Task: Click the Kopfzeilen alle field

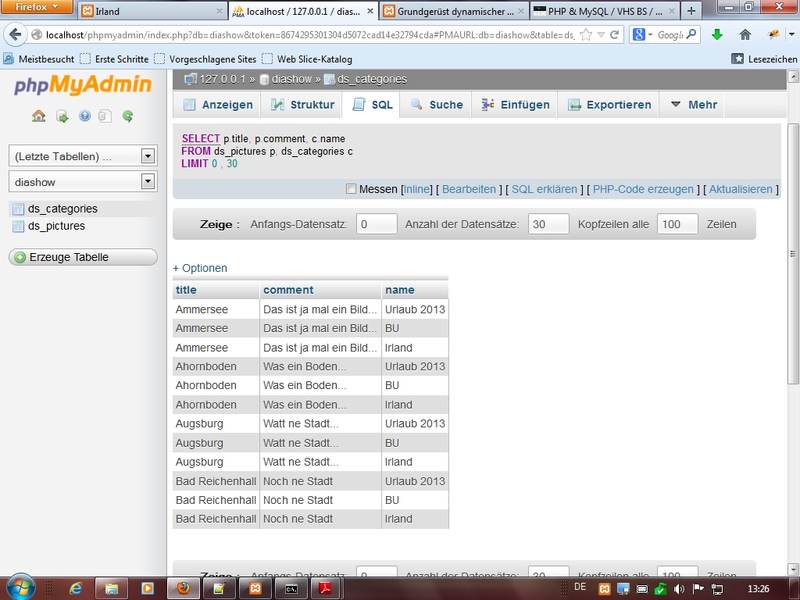Action: pos(677,224)
